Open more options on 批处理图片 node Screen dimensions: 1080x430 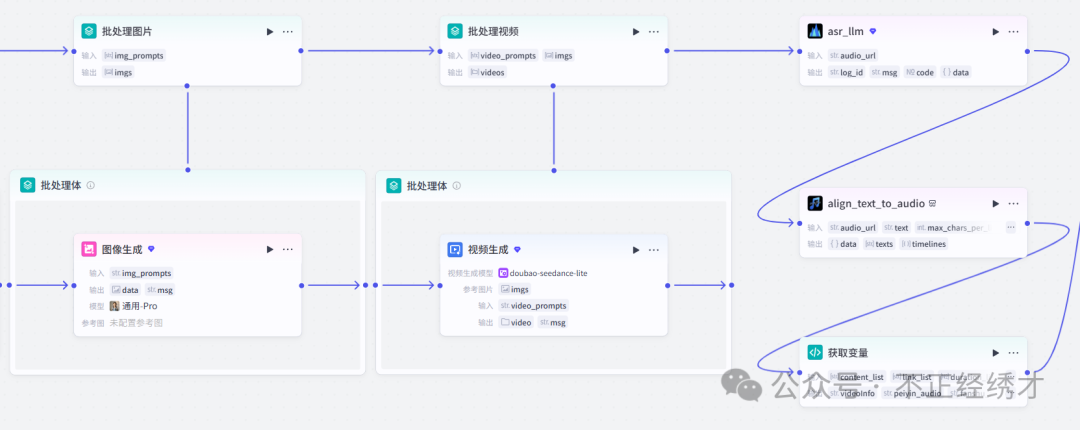[288, 32]
